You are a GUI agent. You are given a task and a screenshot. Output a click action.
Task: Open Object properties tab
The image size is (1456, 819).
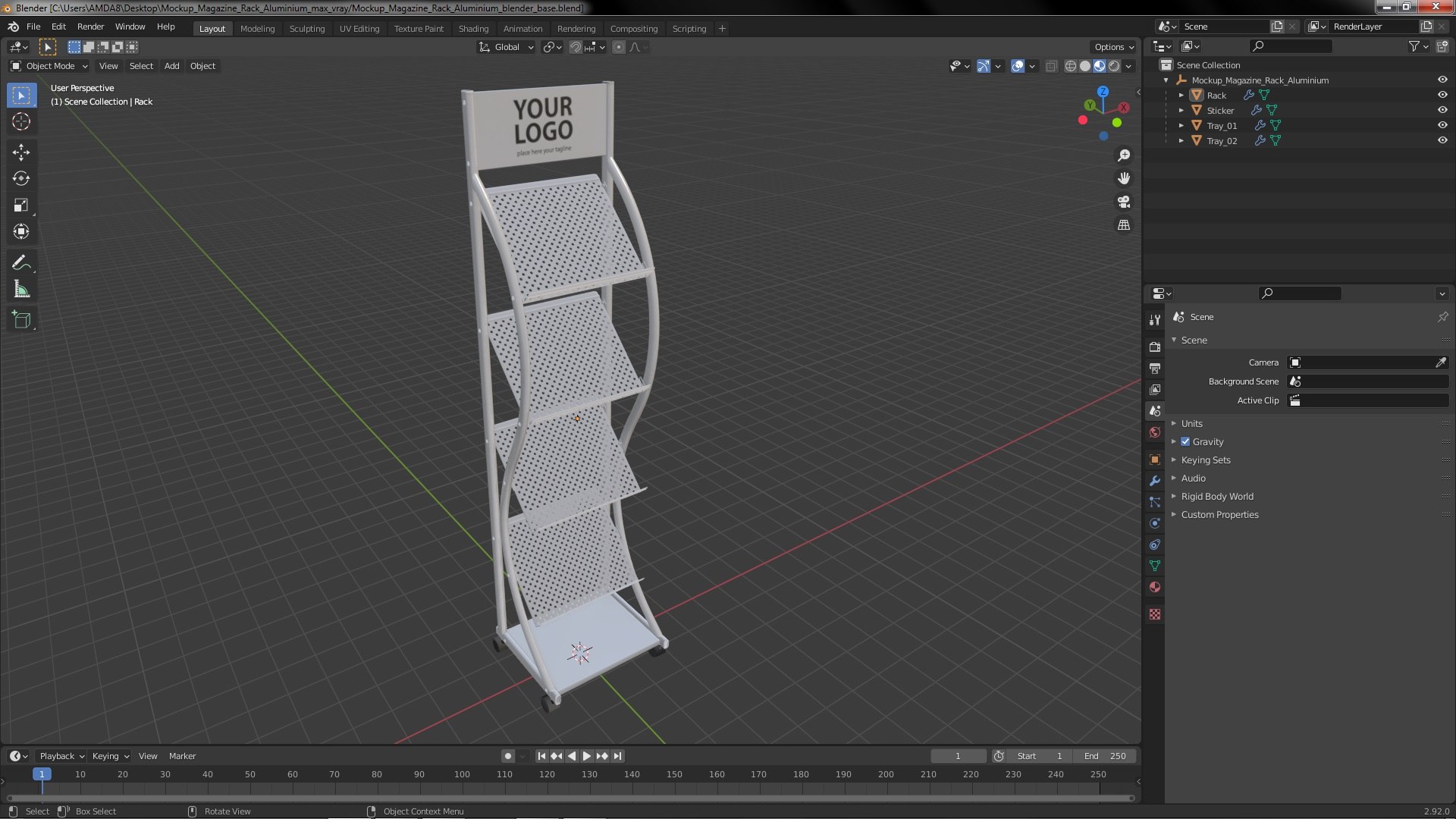[x=1155, y=460]
